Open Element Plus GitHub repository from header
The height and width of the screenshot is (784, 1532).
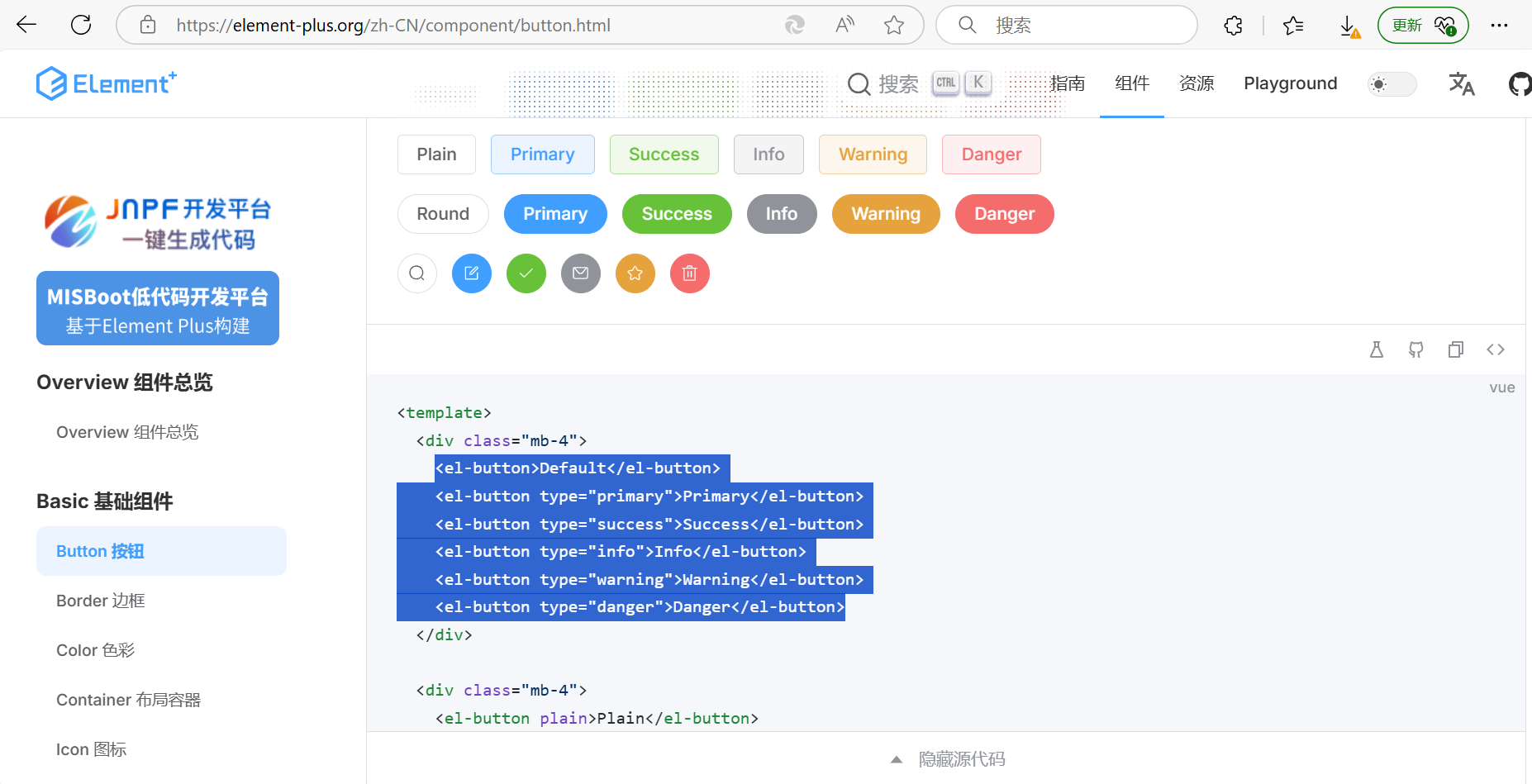[1519, 83]
